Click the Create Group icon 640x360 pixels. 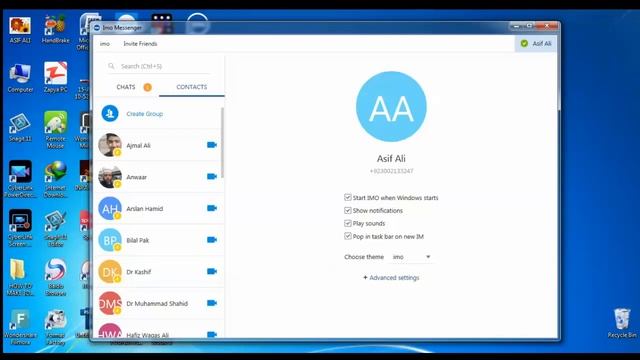(110, 113)
